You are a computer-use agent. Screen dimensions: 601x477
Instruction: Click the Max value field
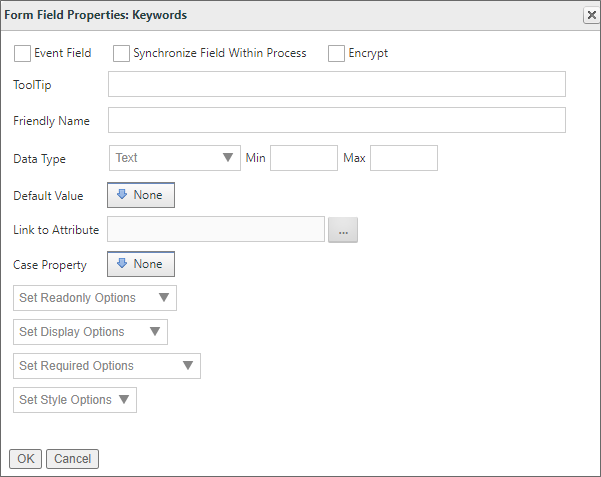(x=404, y=158)
